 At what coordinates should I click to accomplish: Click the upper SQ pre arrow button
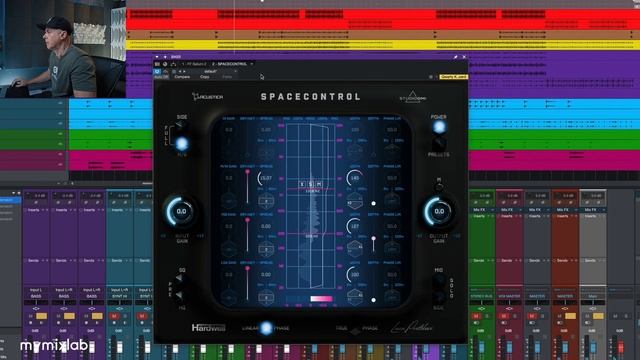[180, 278]
